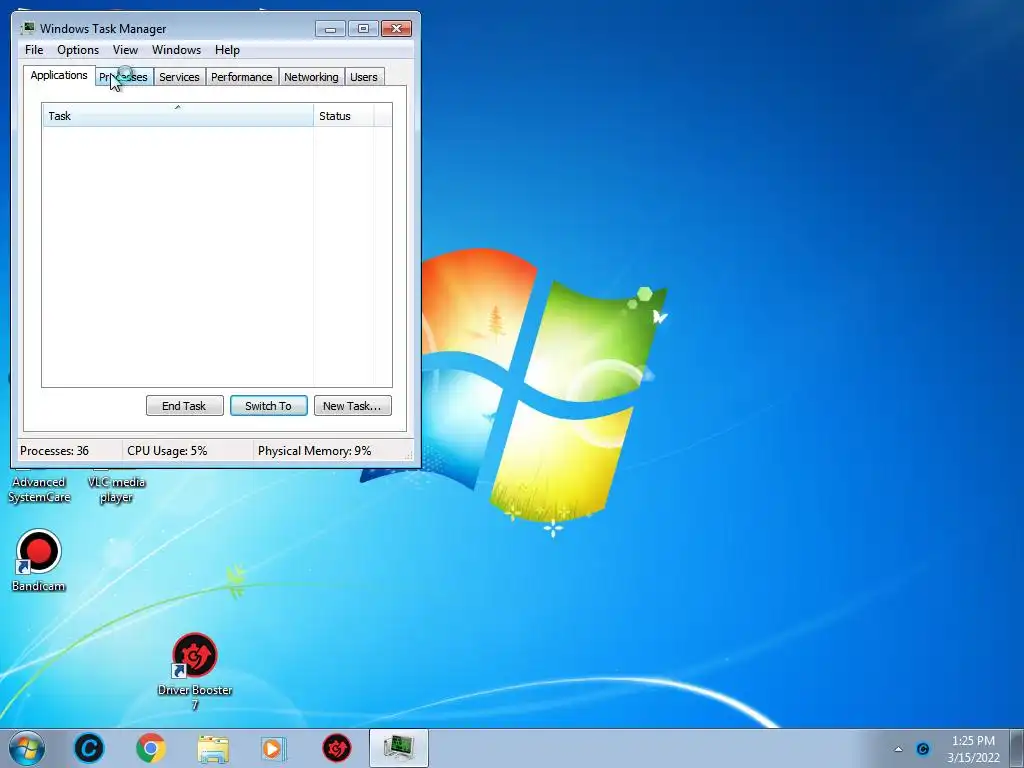Show hidden system tray icons arrow
The width and height of the screenshot is (1024, 768).
[x=899, y=749]
